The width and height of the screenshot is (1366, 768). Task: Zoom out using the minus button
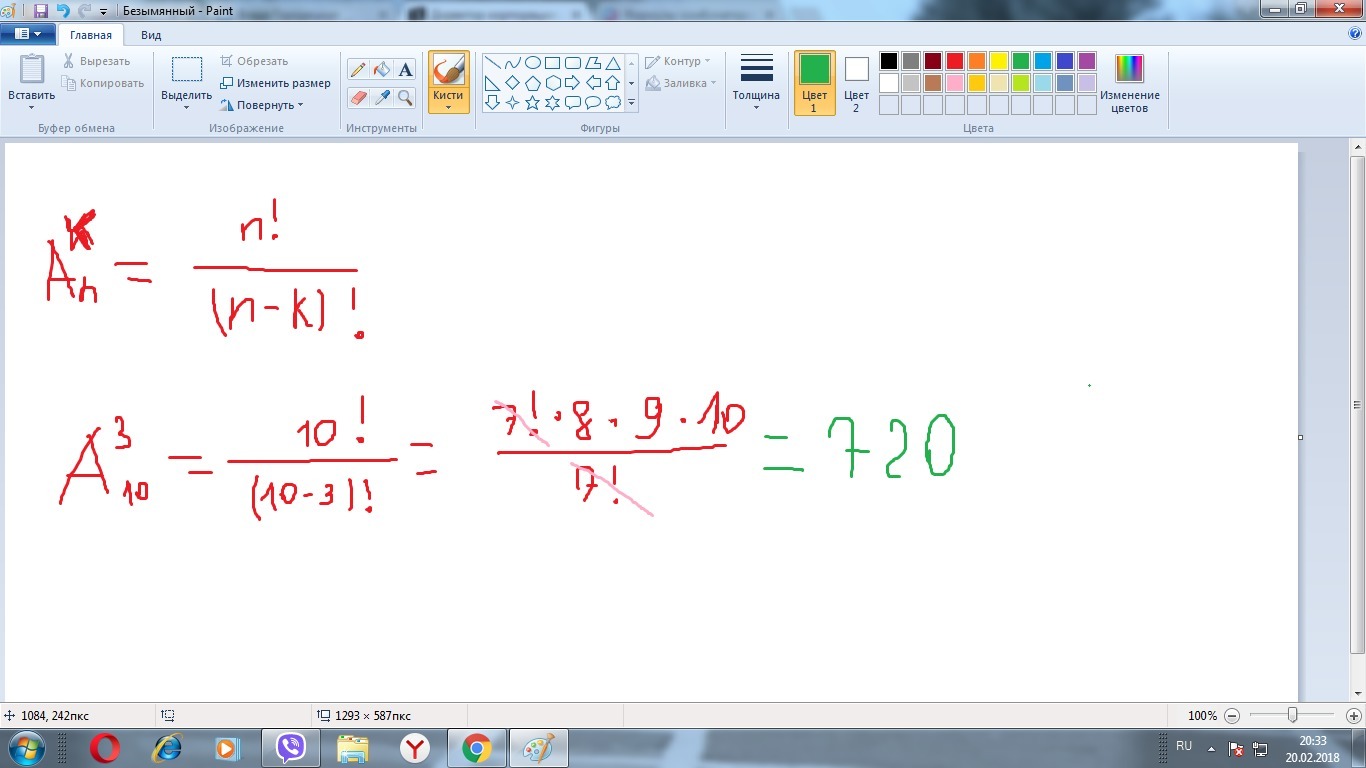(x=1232, y=716)
